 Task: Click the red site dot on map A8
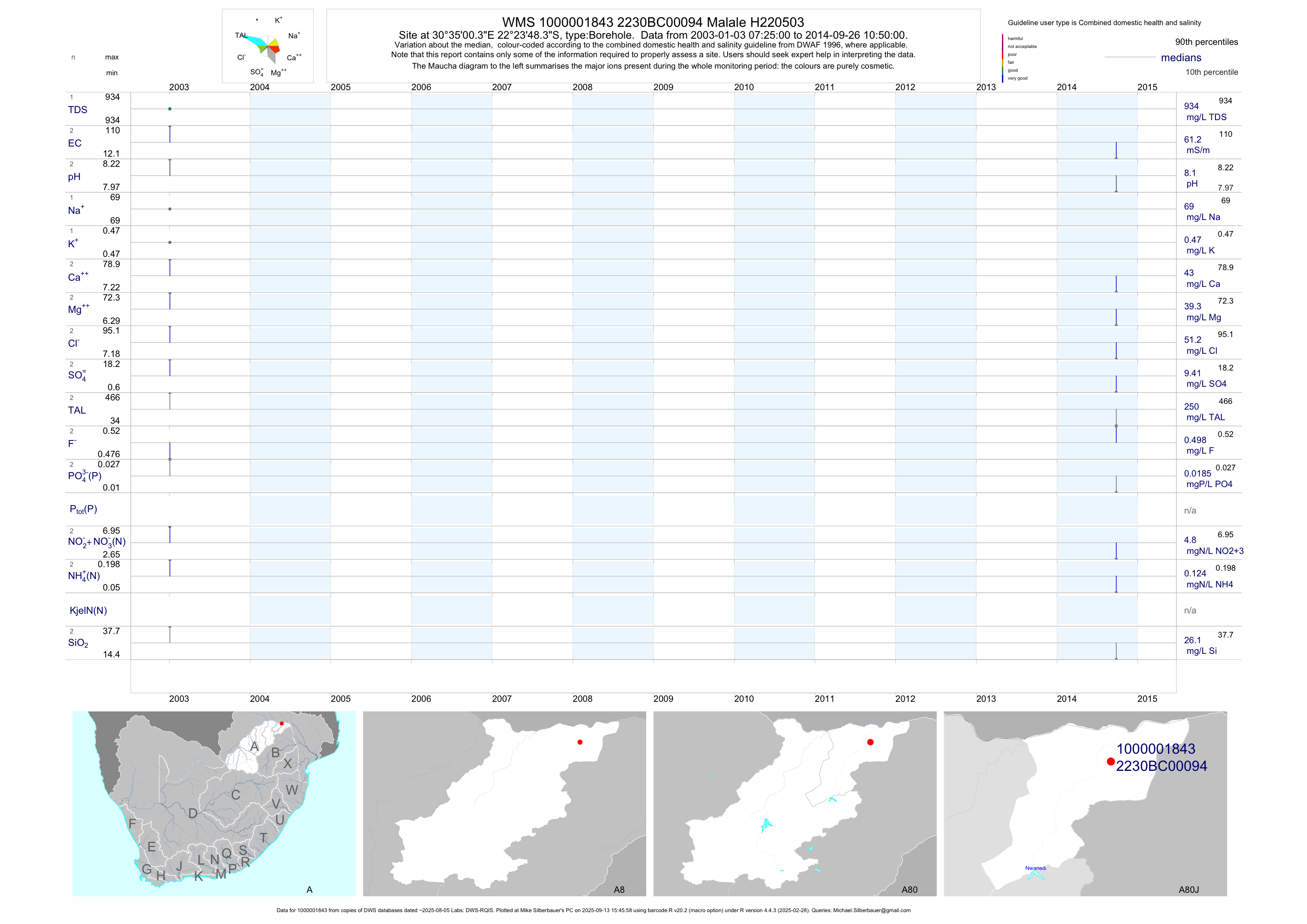coord(579,742)
